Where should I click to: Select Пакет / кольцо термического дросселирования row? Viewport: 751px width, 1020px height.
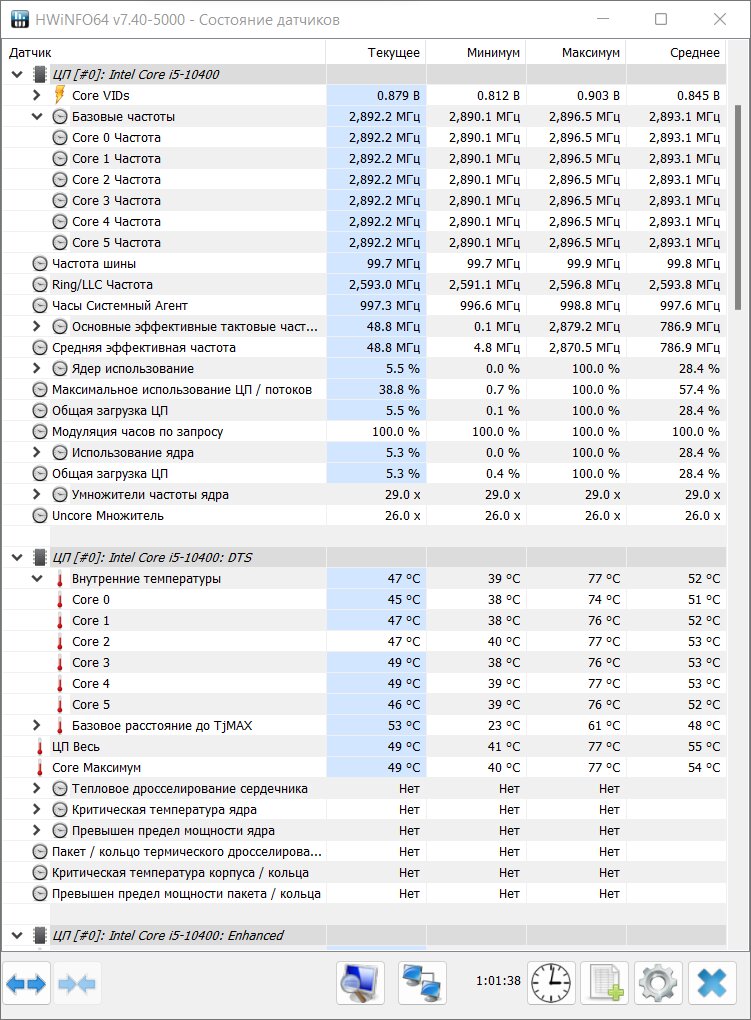coord(364,852)
